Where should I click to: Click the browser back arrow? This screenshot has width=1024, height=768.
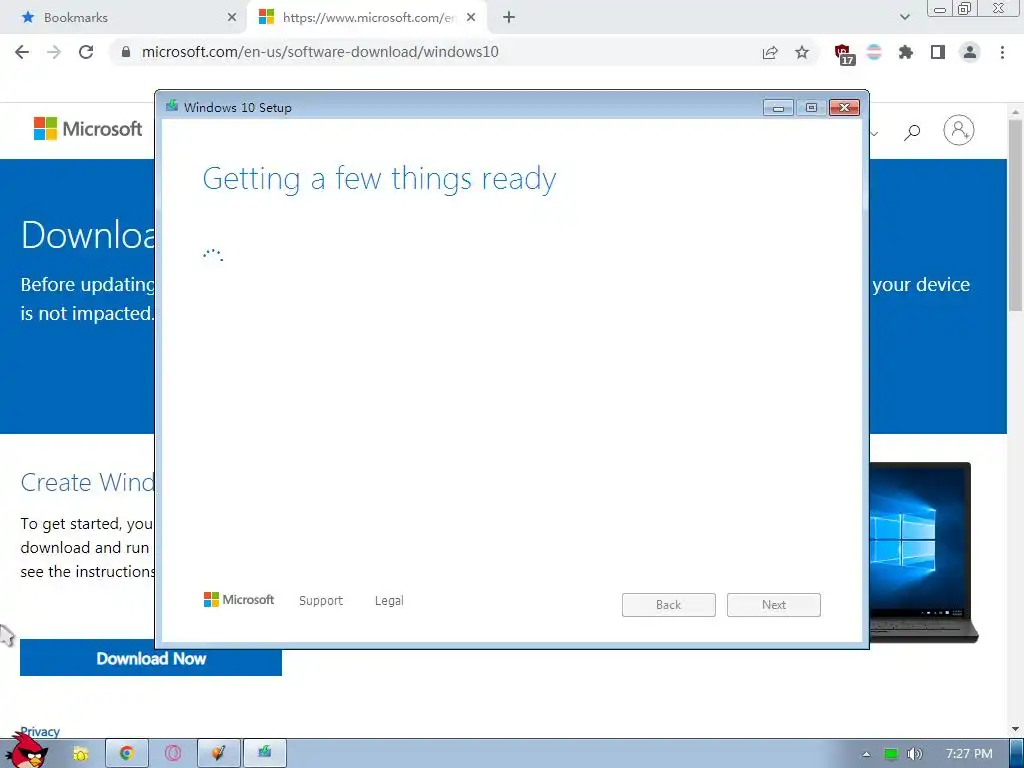coord(22,52)
